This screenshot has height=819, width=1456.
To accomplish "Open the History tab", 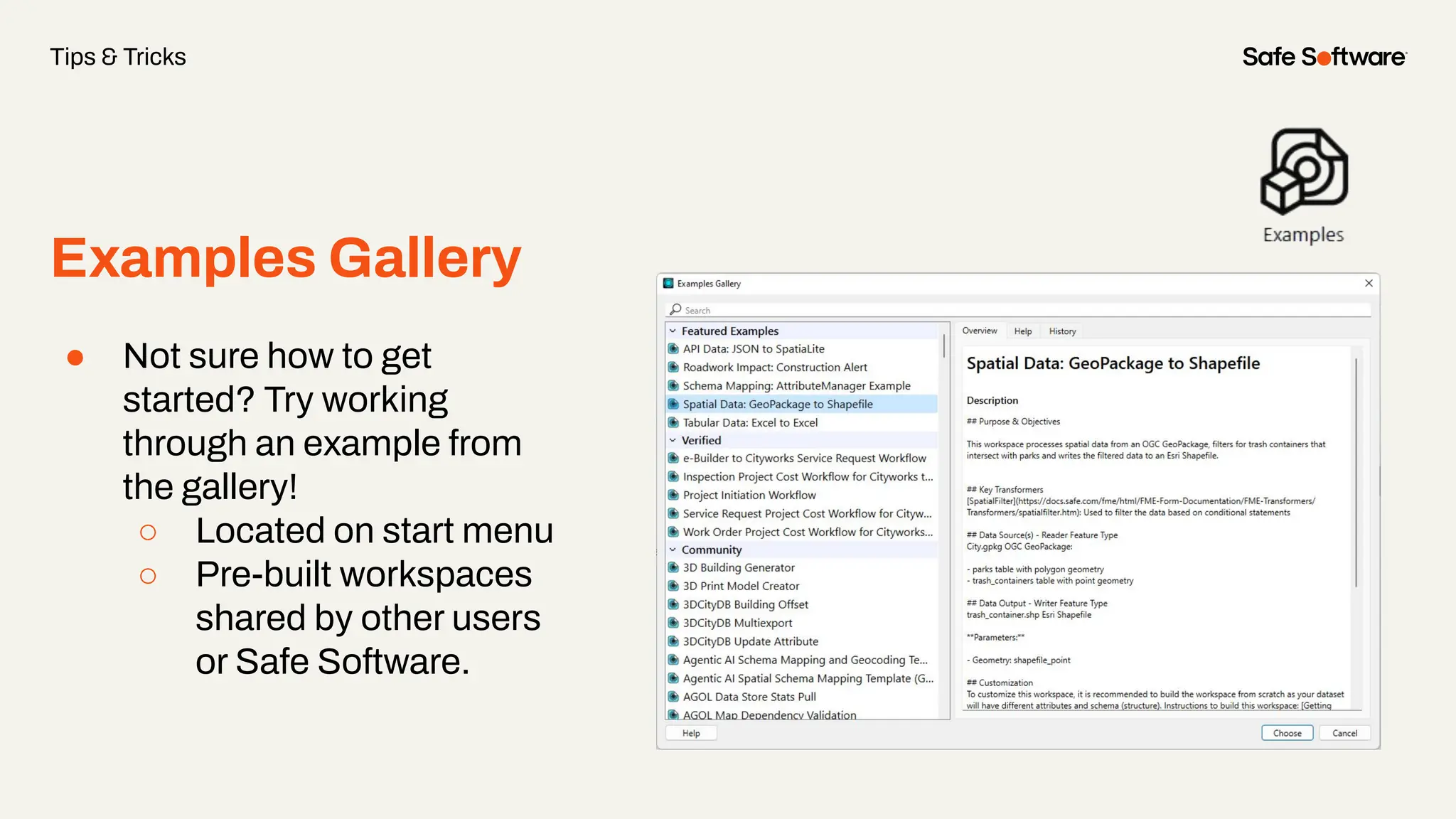I will [x=1062, y=331].
